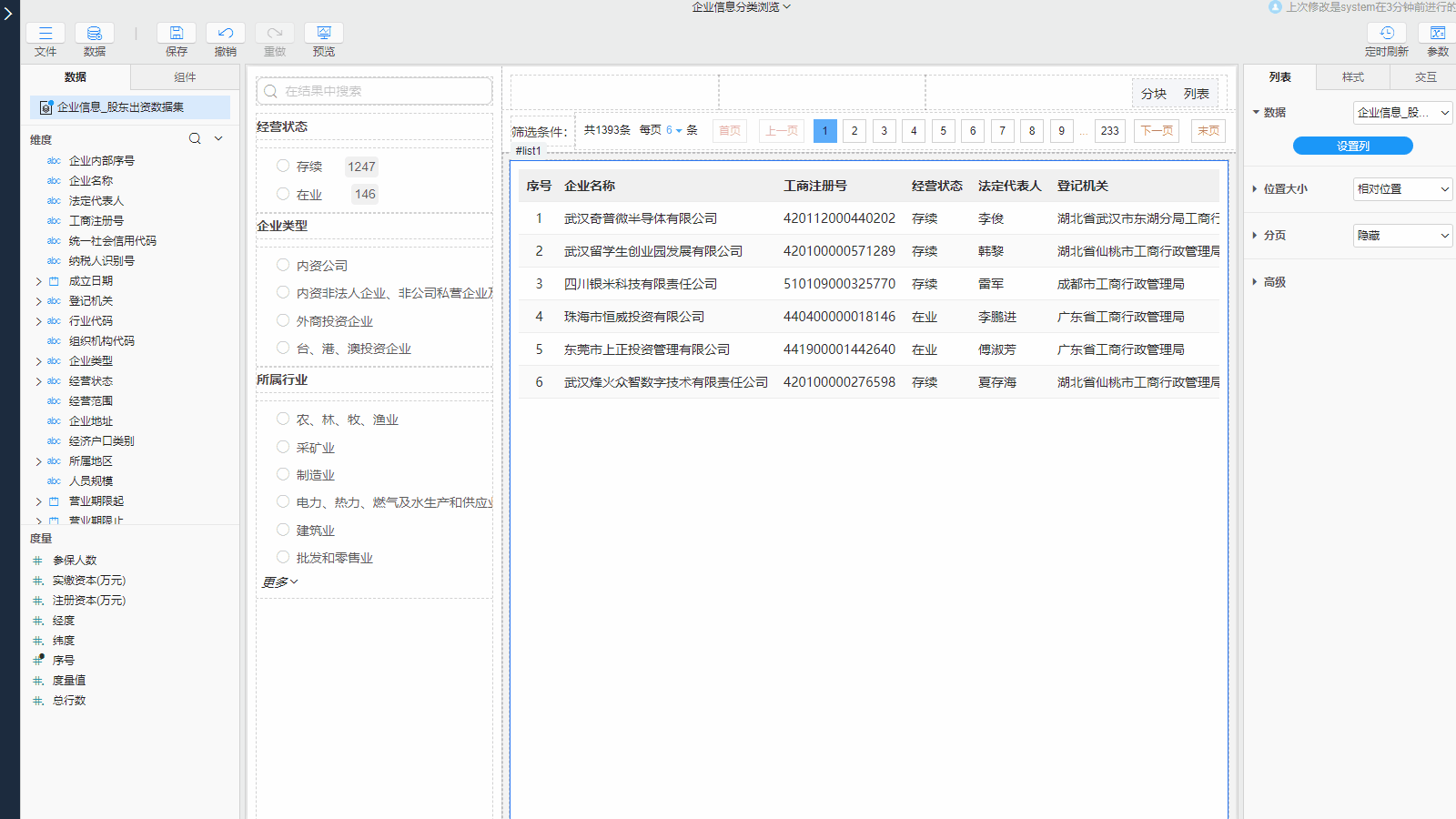The height and width of the screenshot is (819, 1456).
Task: Switch to the 组件 tab
Action: pyautogui.click(x=185, y=77)
